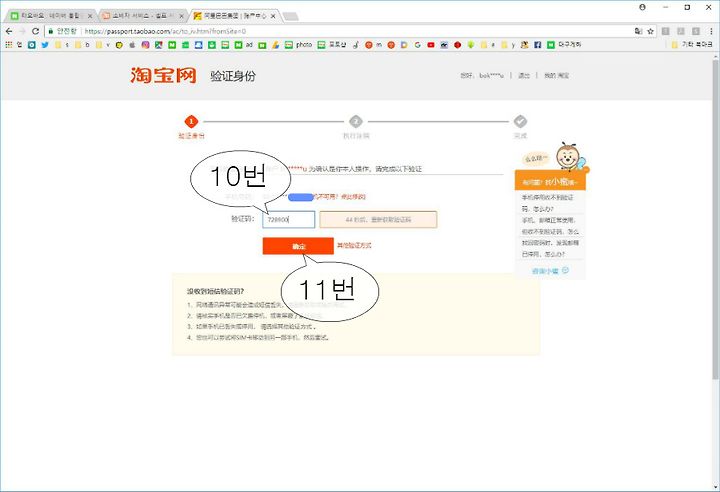The width and height of the screenshot is (720, 492).
Task: Click the translate page icon in address bar
Action: [638, 31]
